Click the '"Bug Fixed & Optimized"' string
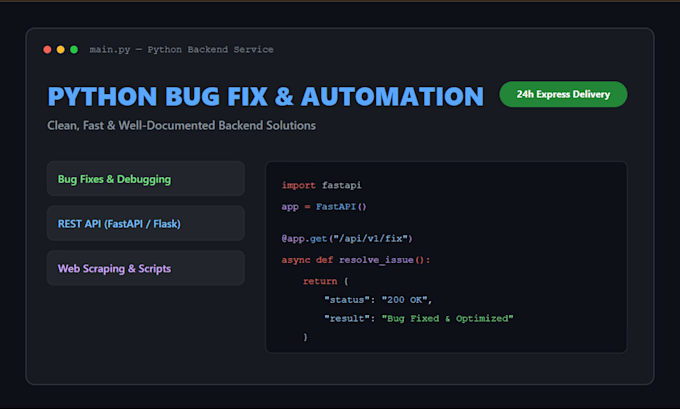This screenshot has width=680, height=409. coord(447,318)
